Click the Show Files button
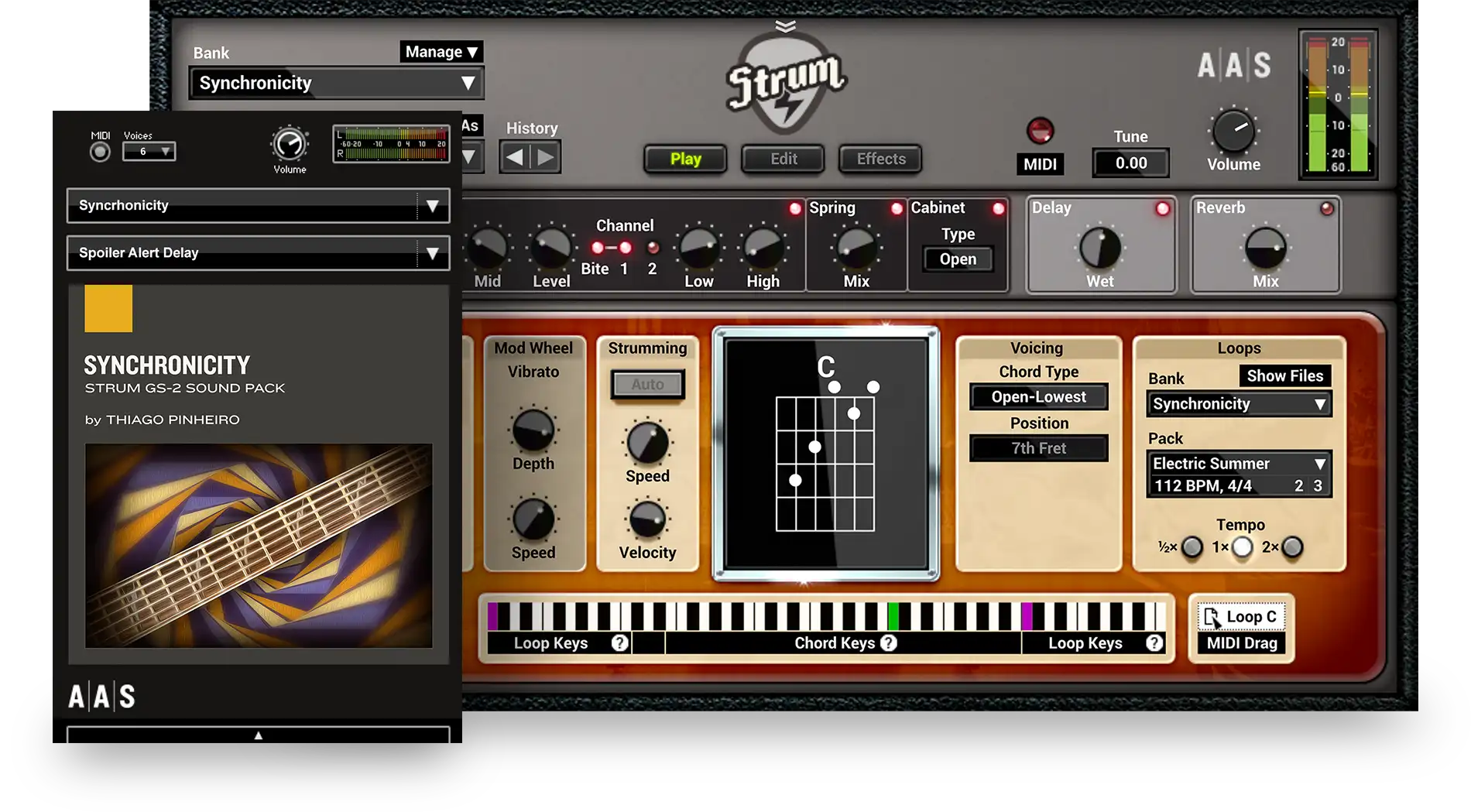 coord(1287,375)
